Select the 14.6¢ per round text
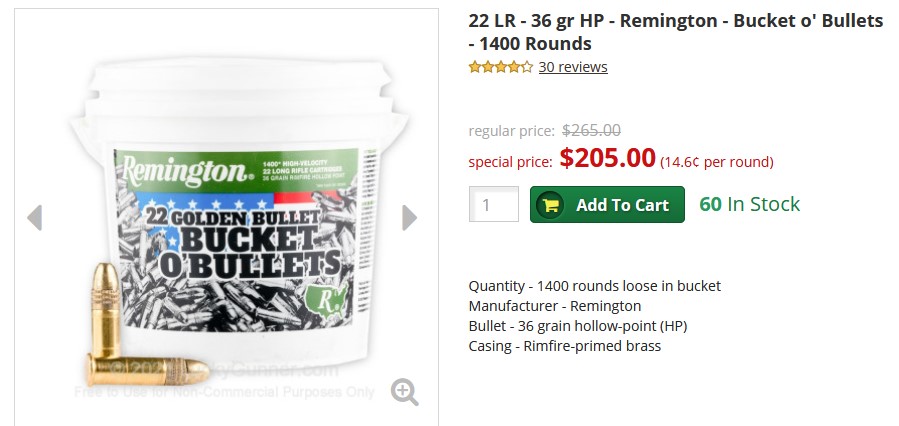899x426 pixels. [717, 162]
